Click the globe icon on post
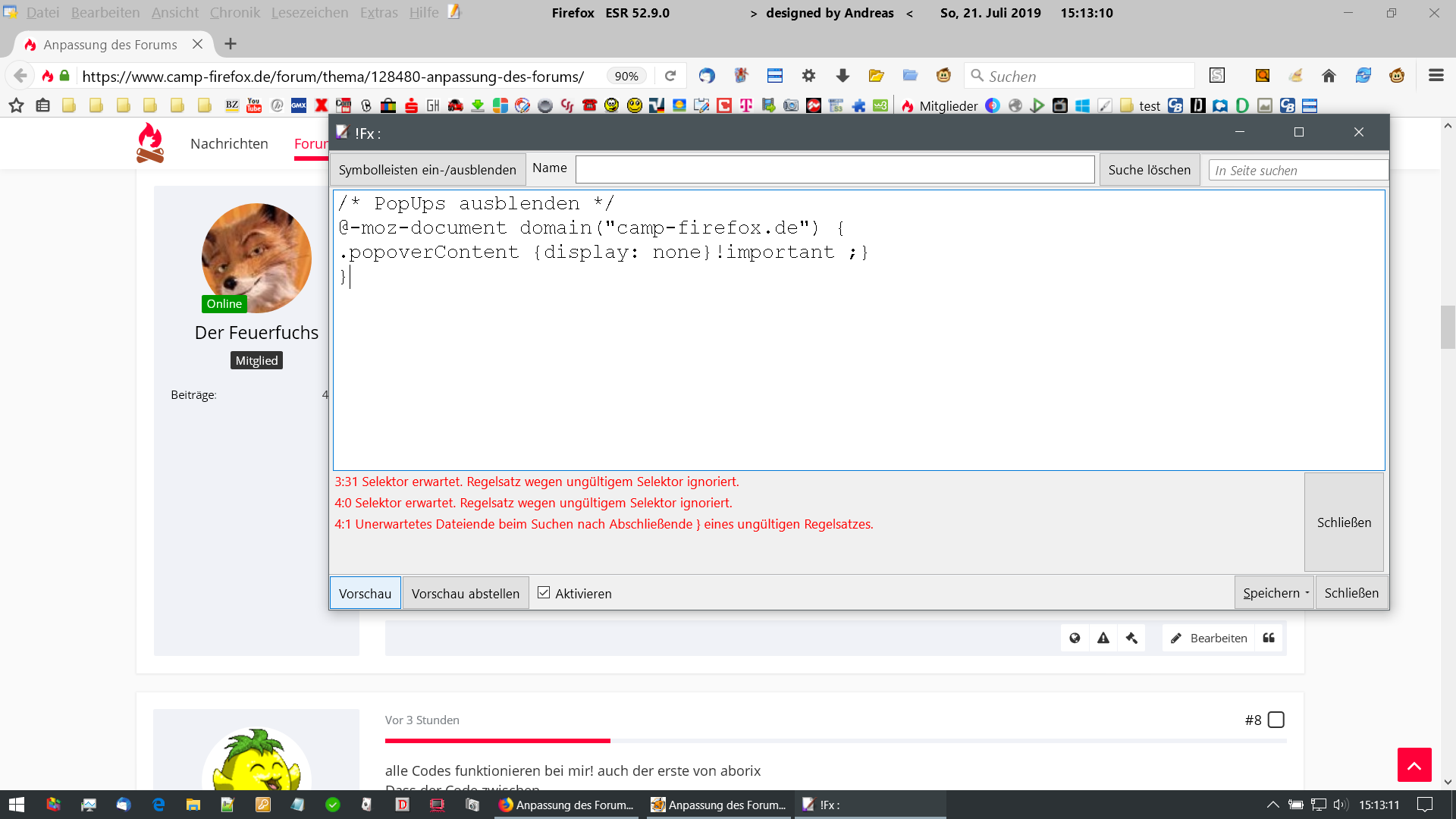The height and width of the screenshot is (819, 1456). pos(1075,638)
